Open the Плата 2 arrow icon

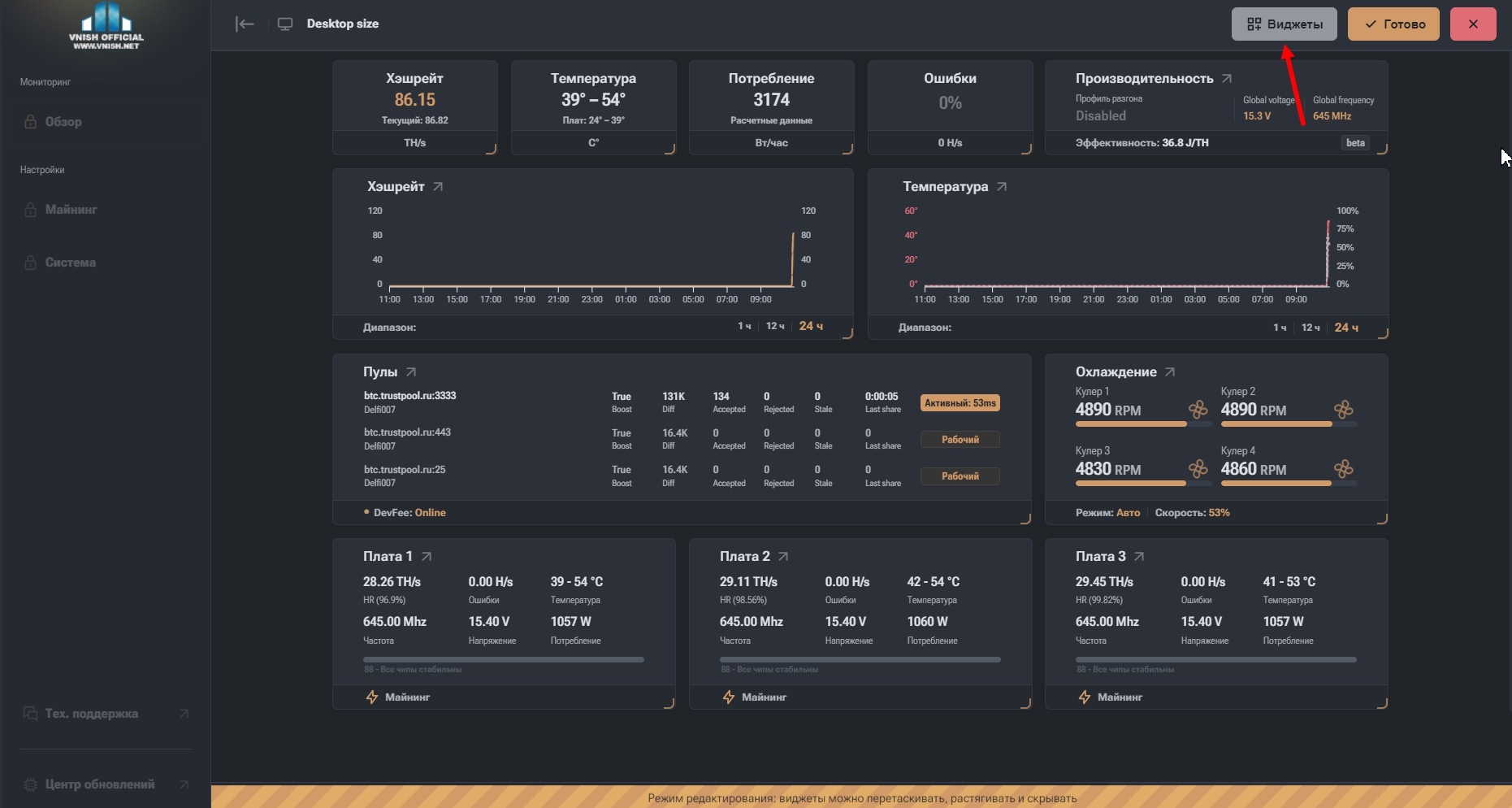coord(783,556)
